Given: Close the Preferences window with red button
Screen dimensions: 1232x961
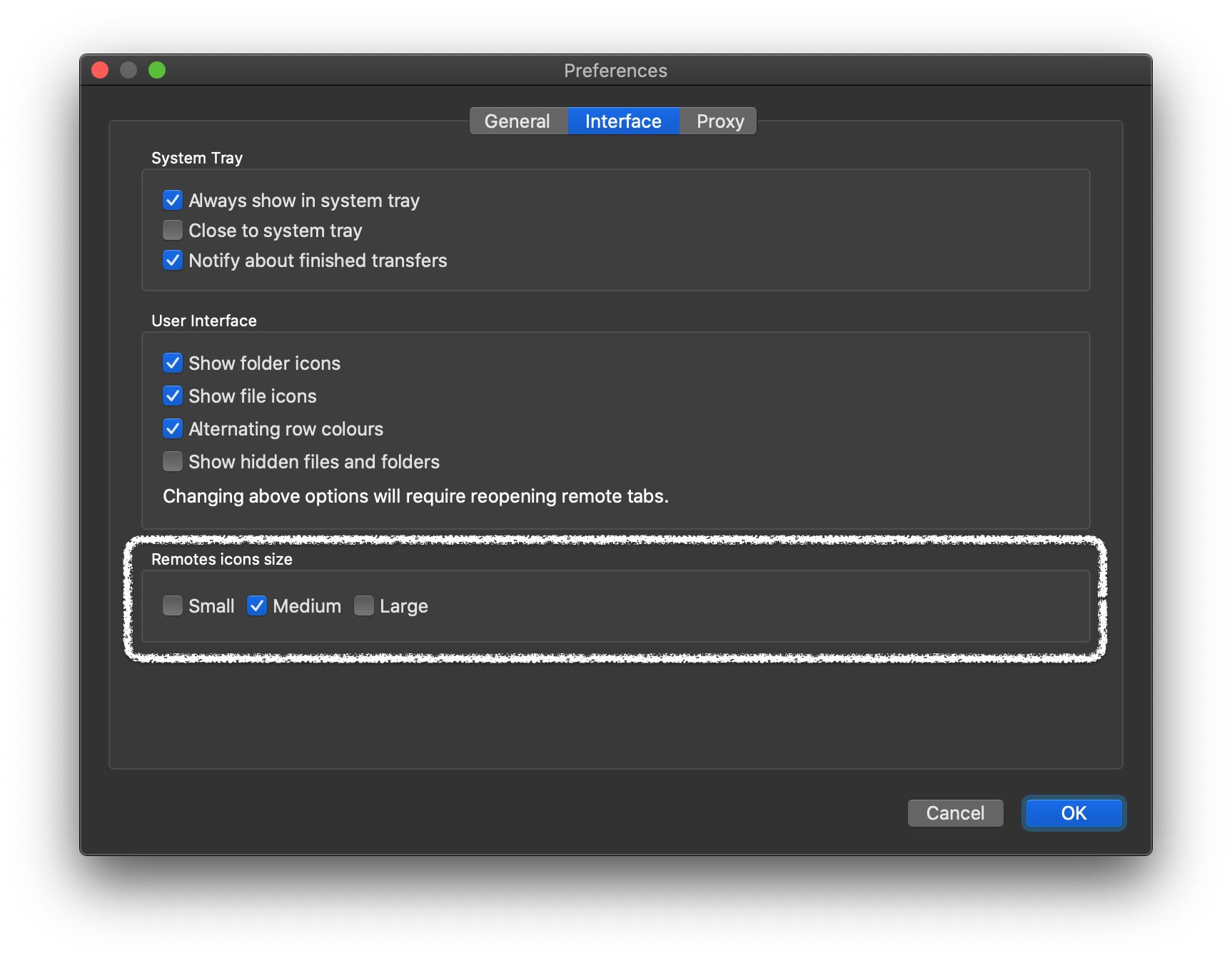Looking at the screenshot, I should pyautogui.click(x=100, y=70).
